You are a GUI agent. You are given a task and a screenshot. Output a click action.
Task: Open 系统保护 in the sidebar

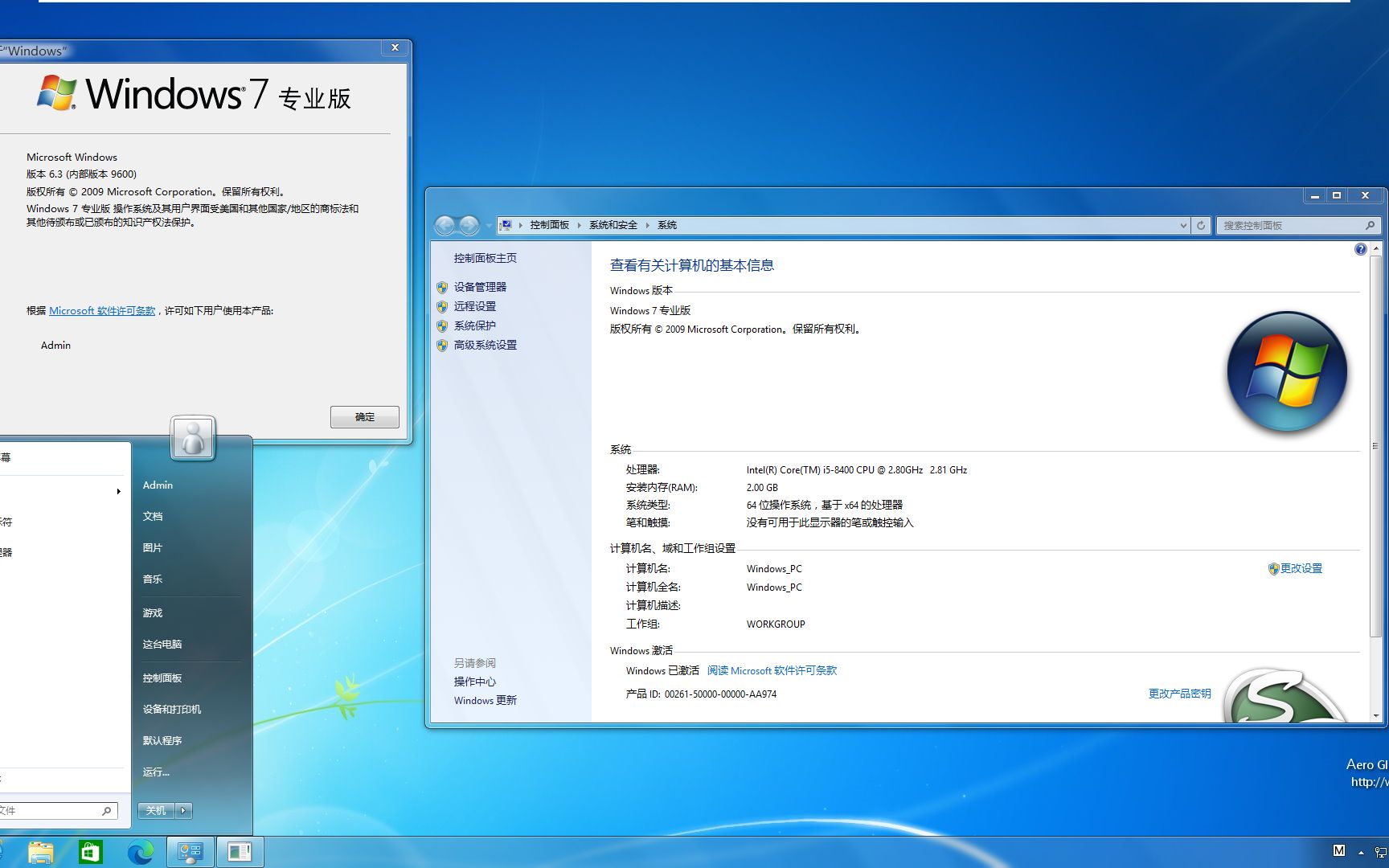(x=475, y=325)
